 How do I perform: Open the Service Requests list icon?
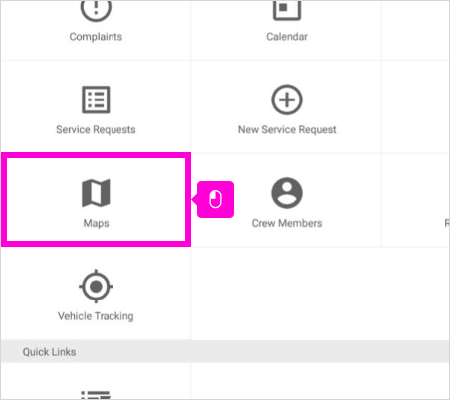pos(96,100)
